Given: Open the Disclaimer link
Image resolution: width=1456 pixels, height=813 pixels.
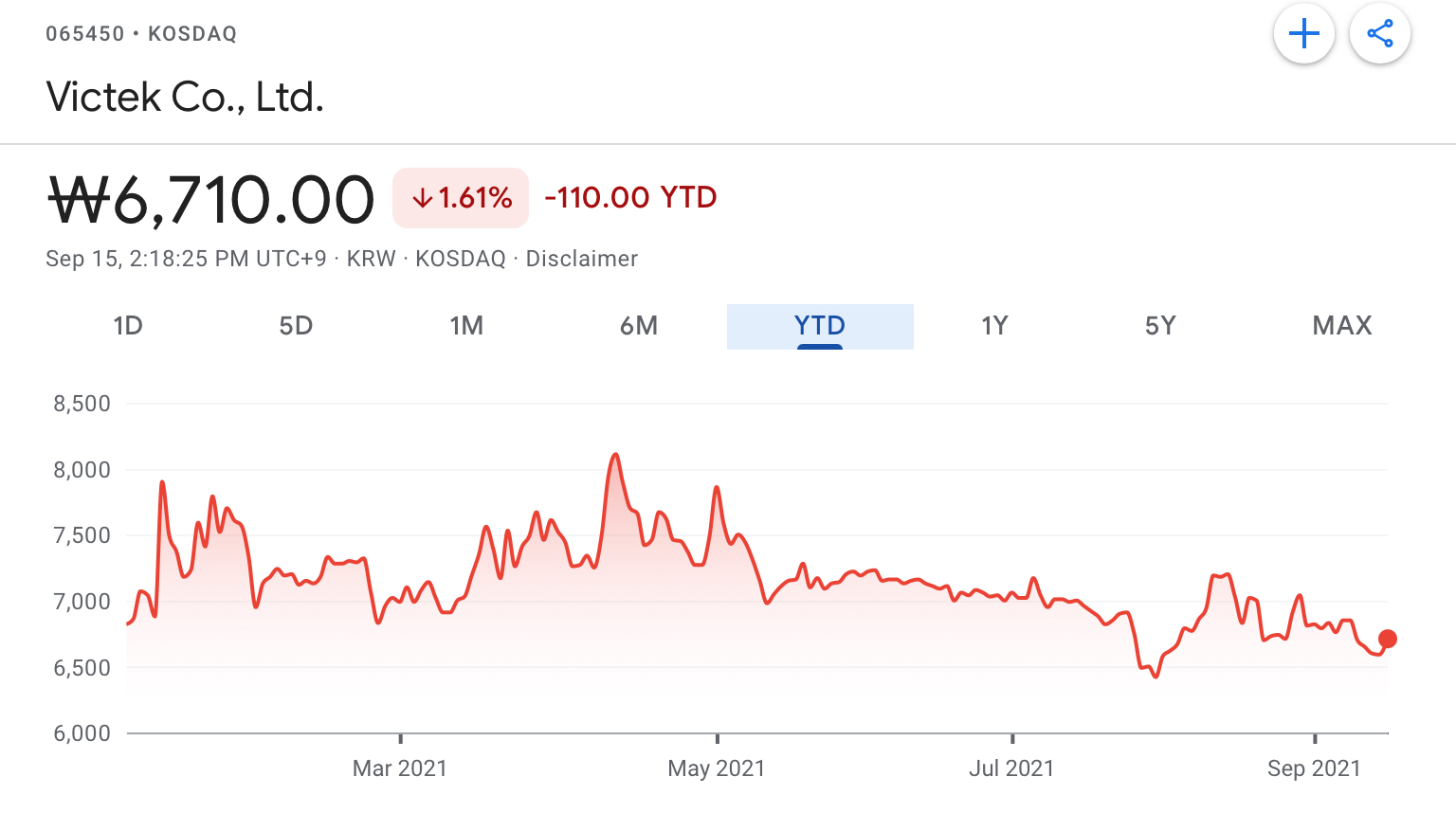Looking at the screenshot, I should point(582,259).
